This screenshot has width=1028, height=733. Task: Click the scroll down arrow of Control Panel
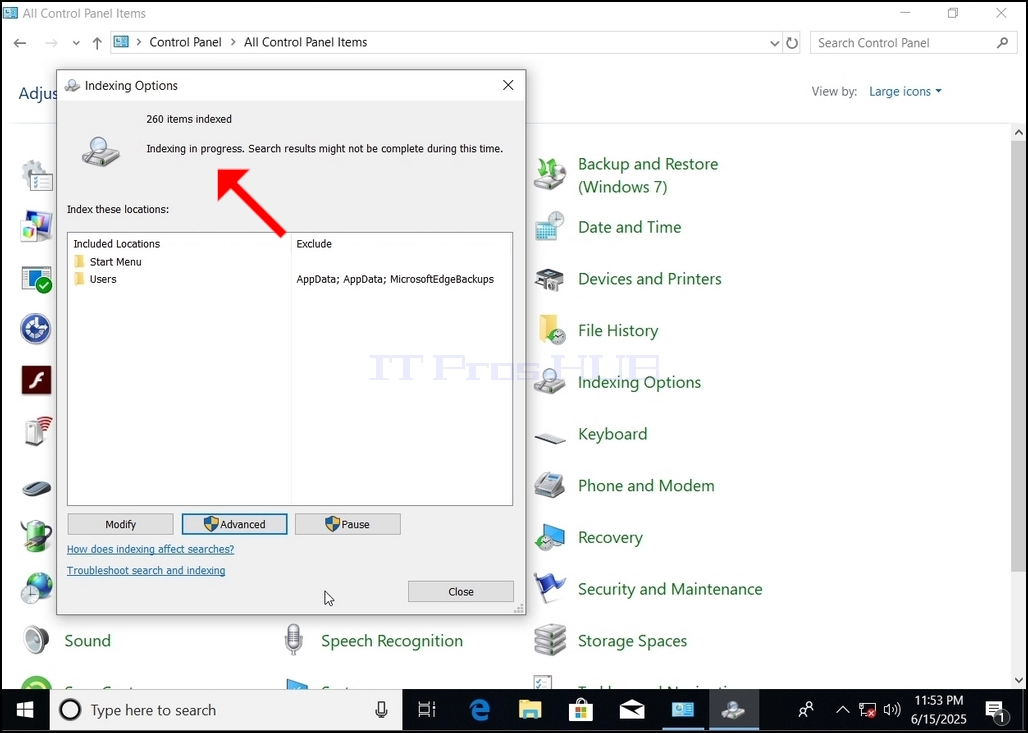[1019, 681]
